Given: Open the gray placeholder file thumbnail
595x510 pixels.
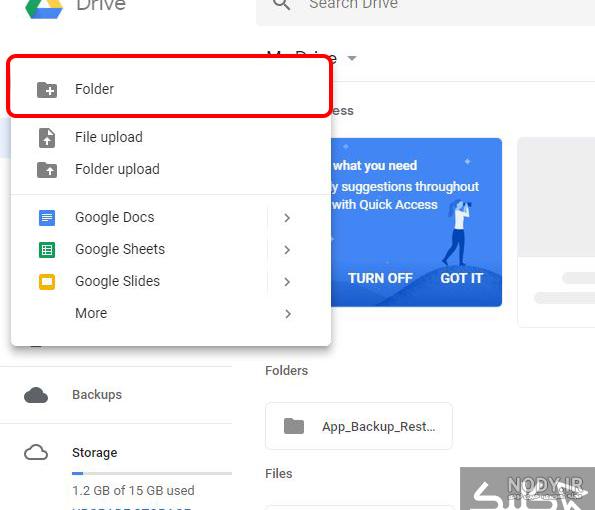Looking at the screenshot, I should click(x=556, y=232).
